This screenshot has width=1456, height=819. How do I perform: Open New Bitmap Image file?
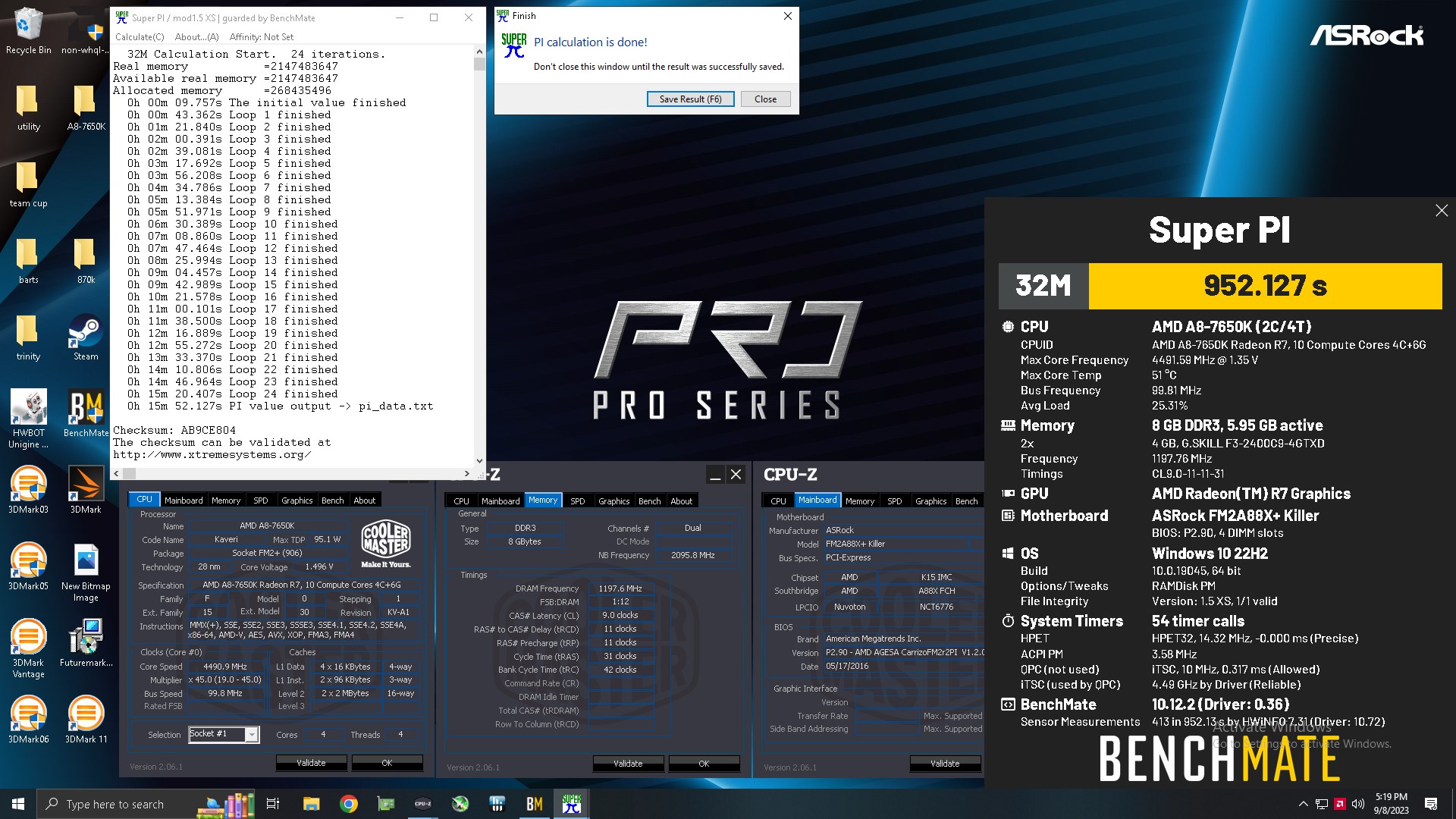[x=86, y=573]
